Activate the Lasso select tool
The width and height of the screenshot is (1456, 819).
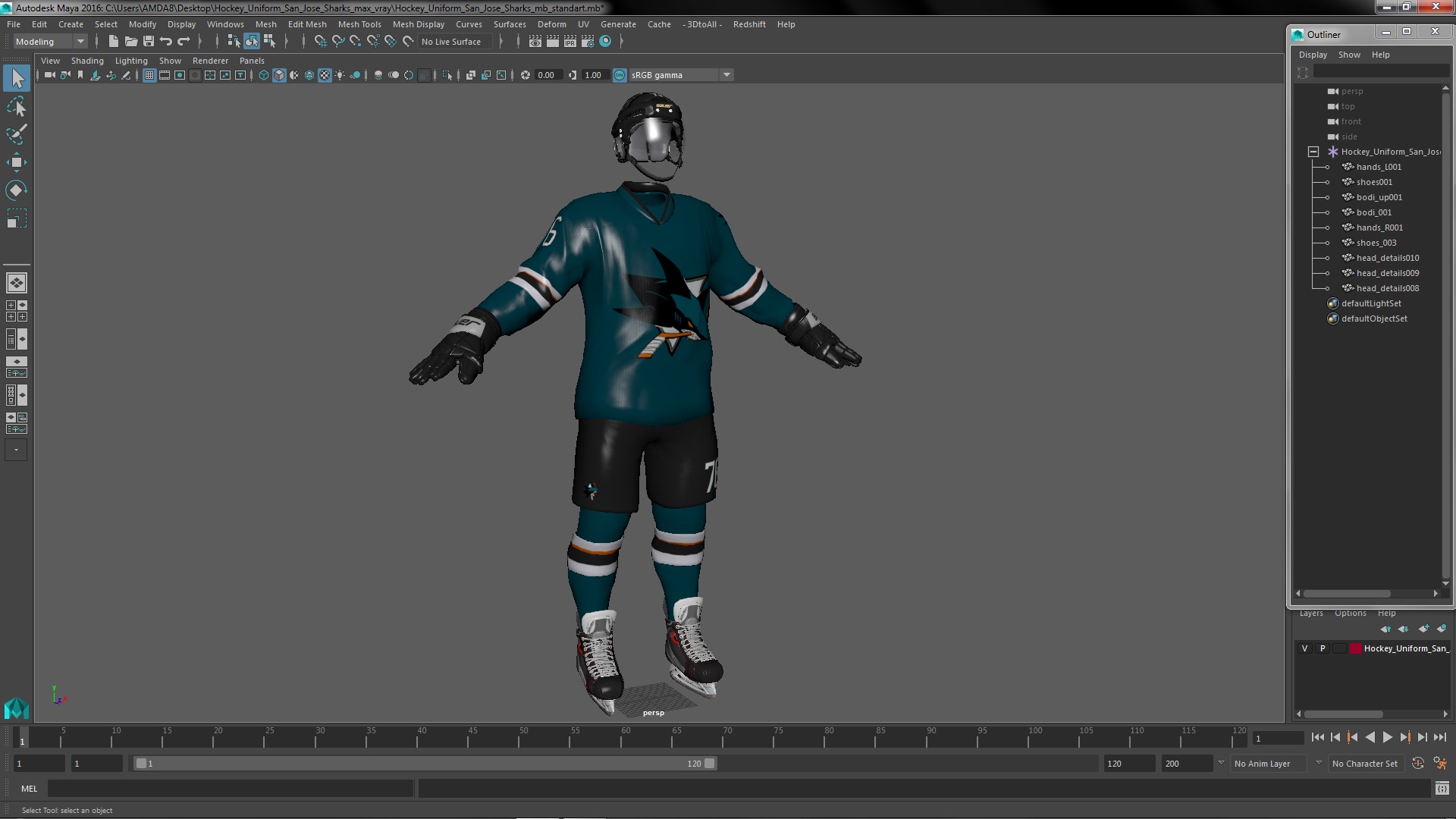tap(17, 107)
